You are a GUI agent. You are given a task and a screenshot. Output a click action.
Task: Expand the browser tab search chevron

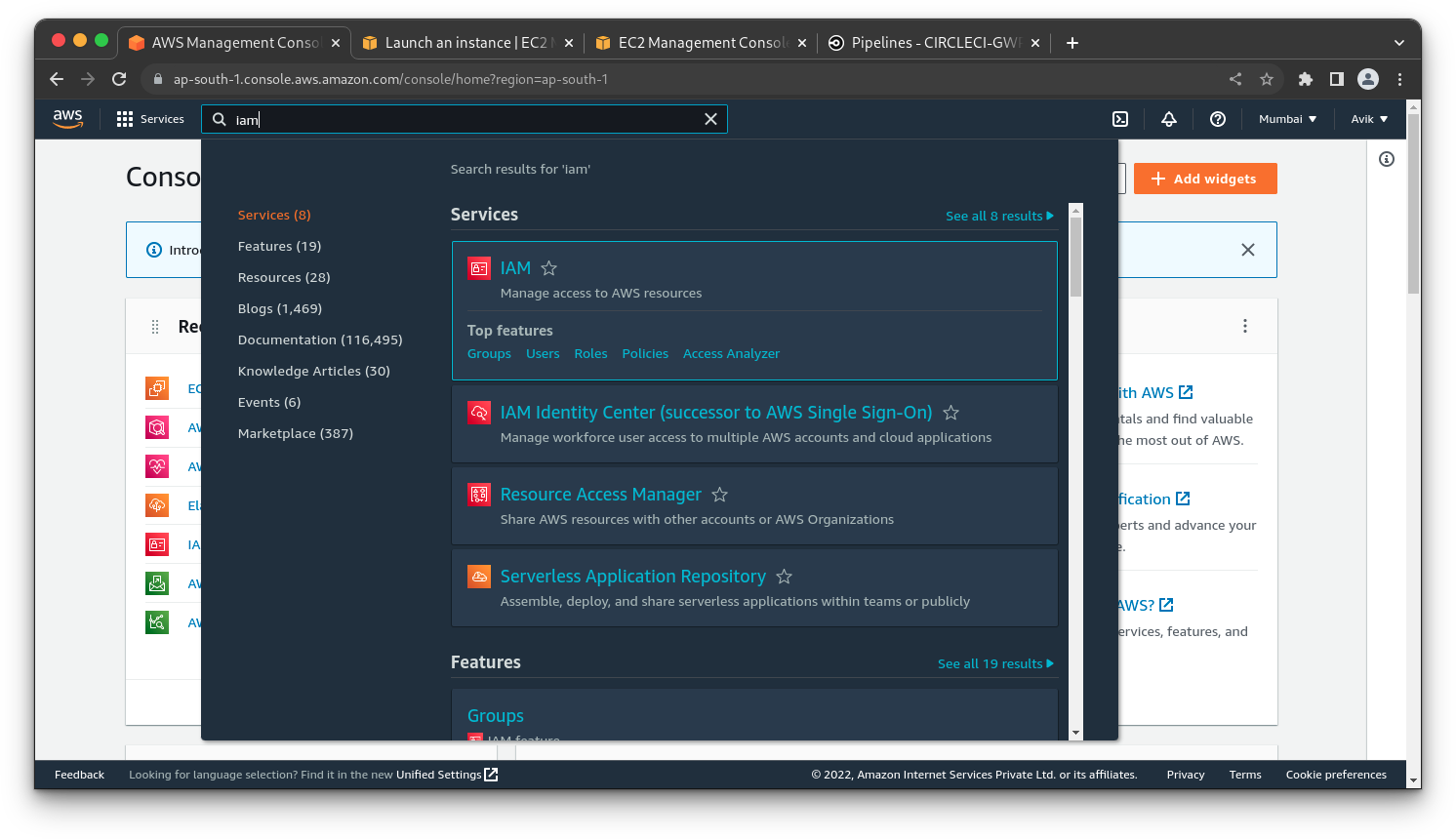point(1398,42)
